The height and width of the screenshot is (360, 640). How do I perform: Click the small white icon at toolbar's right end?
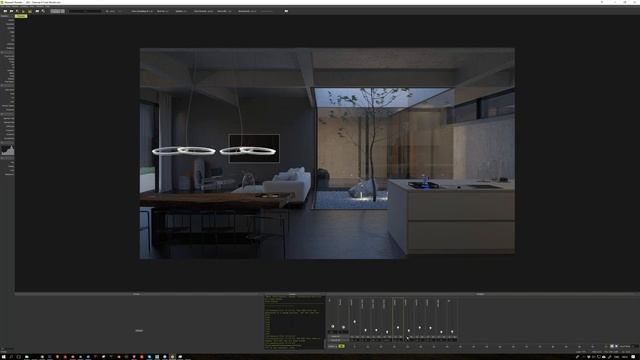click(286, 11)
